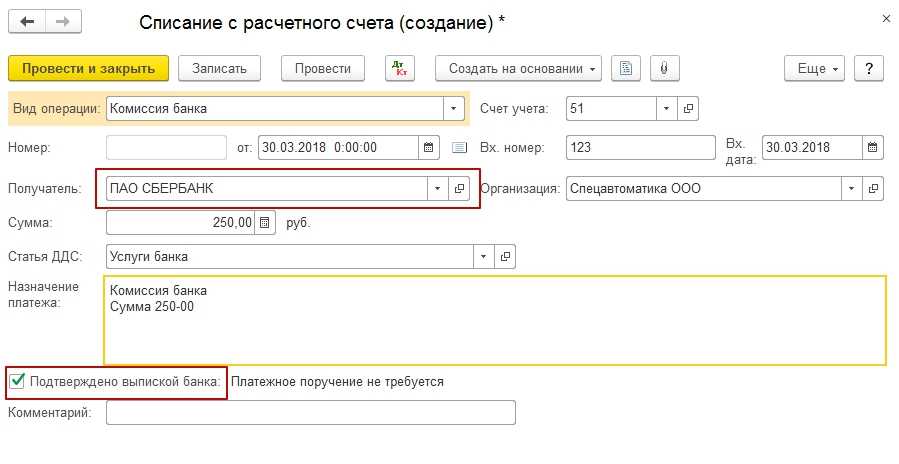Click the Организация field Спецавтоматика ООО

703,188
